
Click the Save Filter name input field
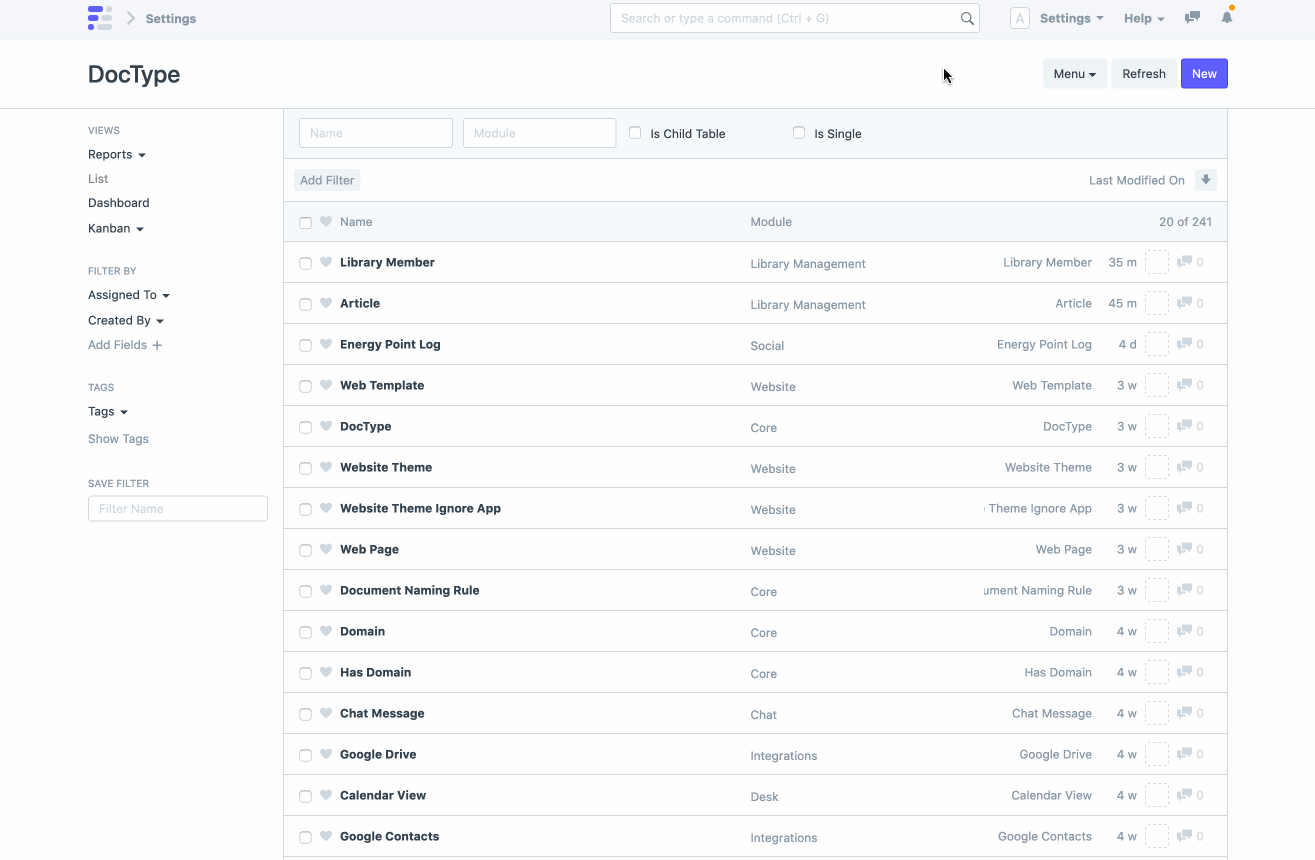[x=178, y=509]
